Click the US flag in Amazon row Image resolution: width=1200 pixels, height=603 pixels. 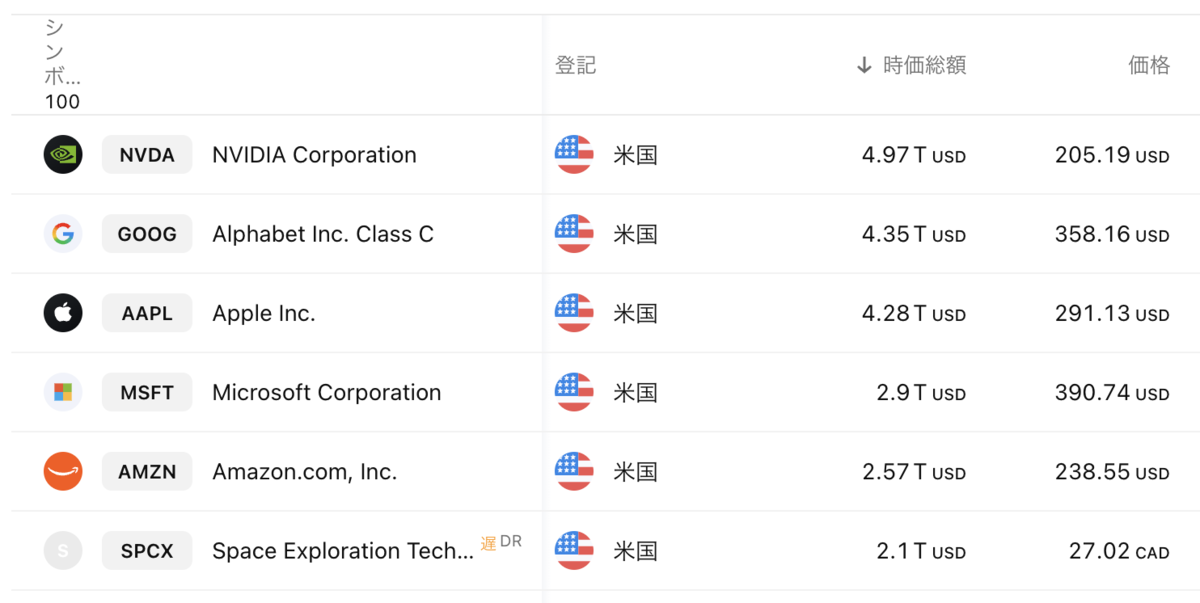[574, 471]
